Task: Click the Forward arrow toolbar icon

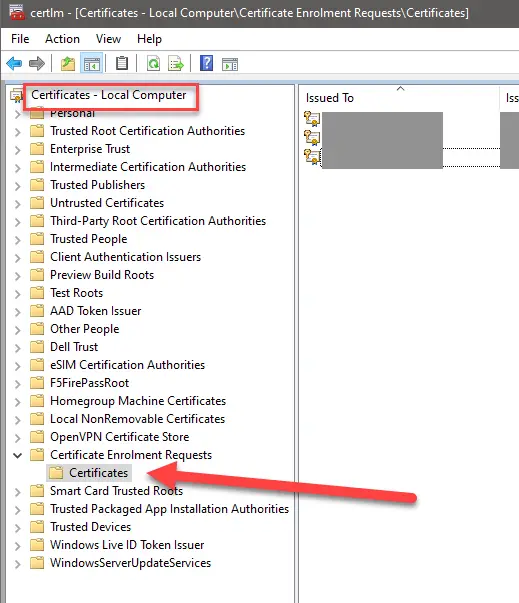Action: coord(37,63)
